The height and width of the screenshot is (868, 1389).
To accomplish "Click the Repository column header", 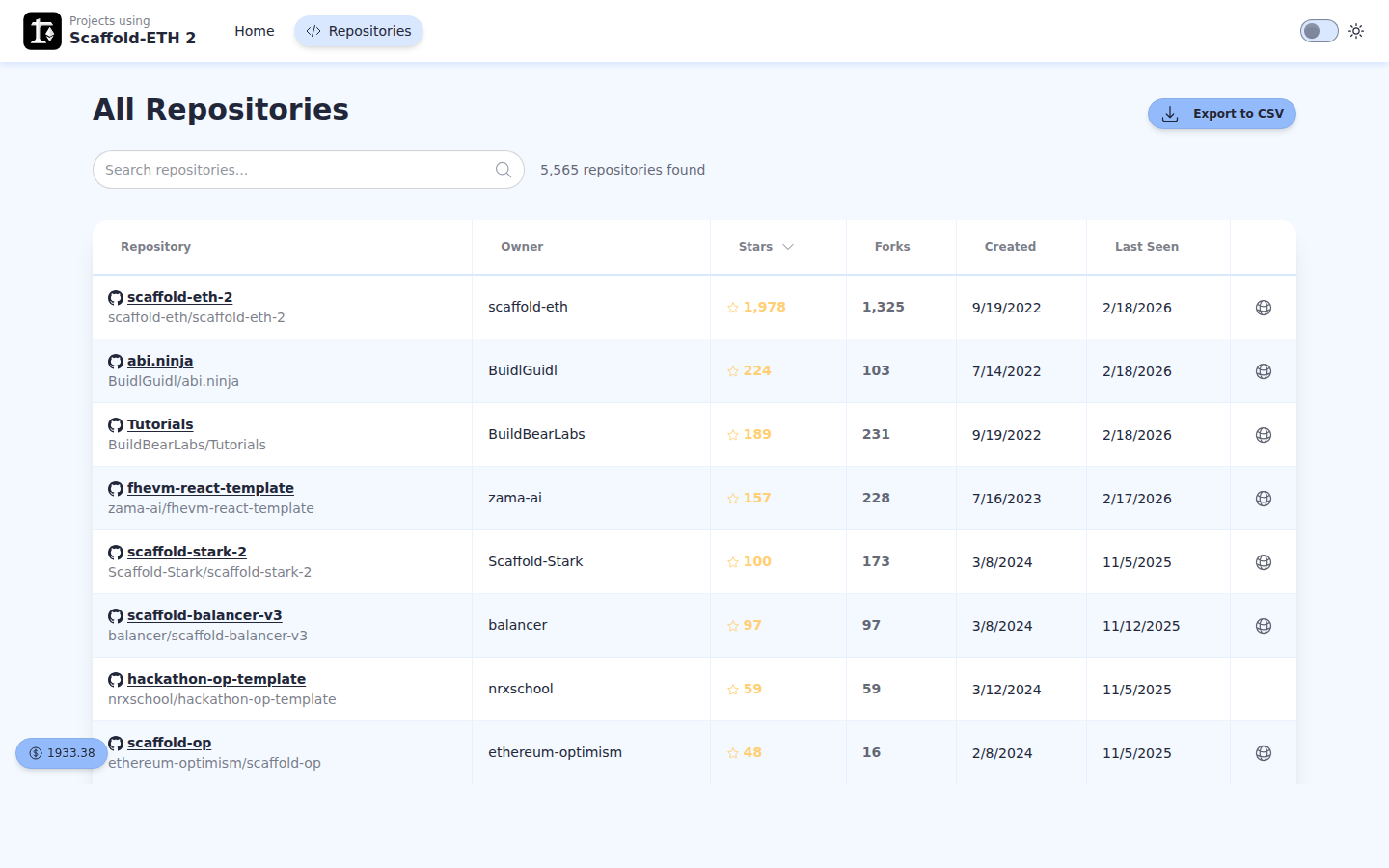I will [x=155, y=247].
